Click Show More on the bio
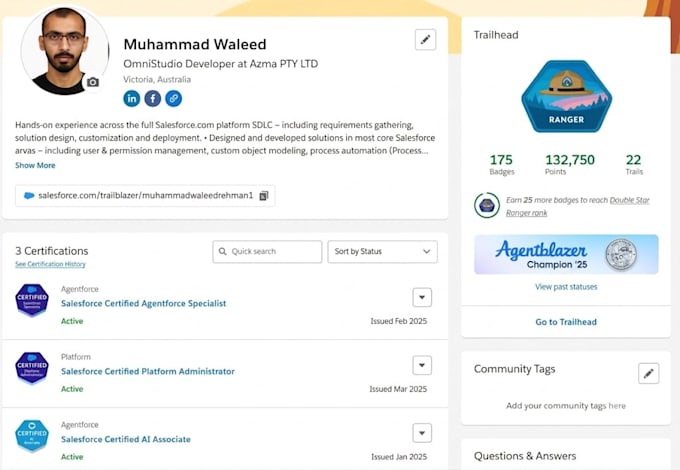The image size is (680, 470). pos(35,165)
